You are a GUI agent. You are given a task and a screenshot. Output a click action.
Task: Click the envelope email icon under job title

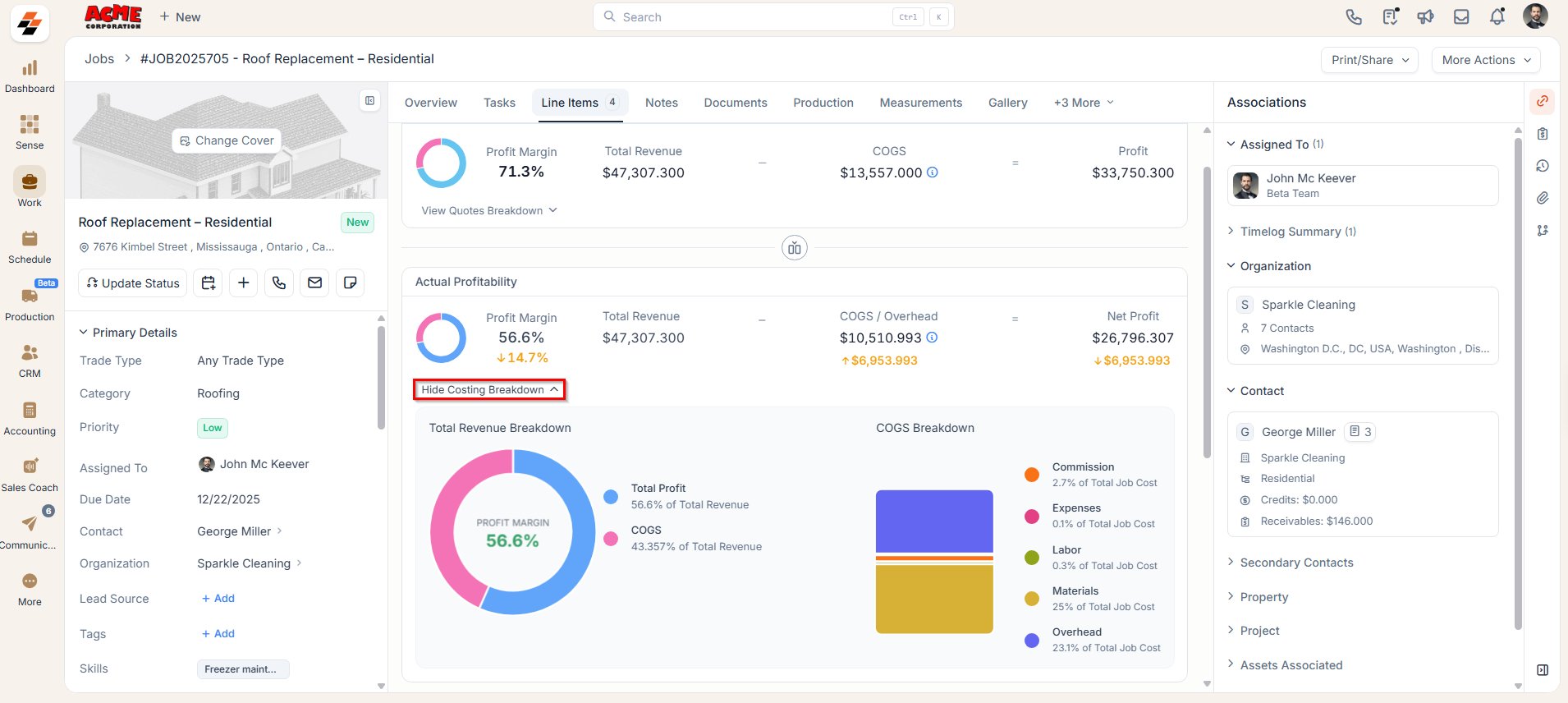click(314, 283)
